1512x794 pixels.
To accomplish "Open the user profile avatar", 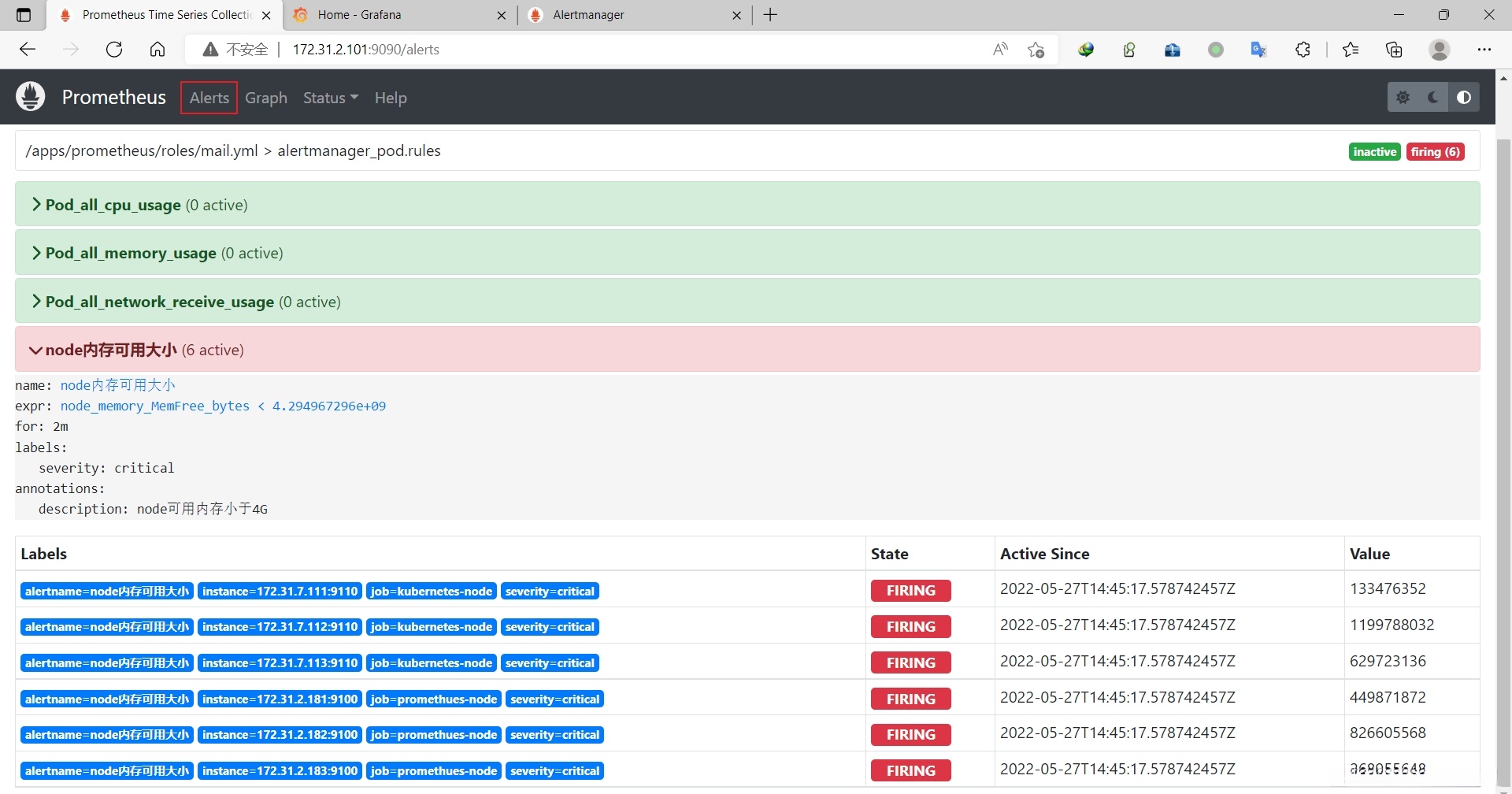I will [1440, 50].
